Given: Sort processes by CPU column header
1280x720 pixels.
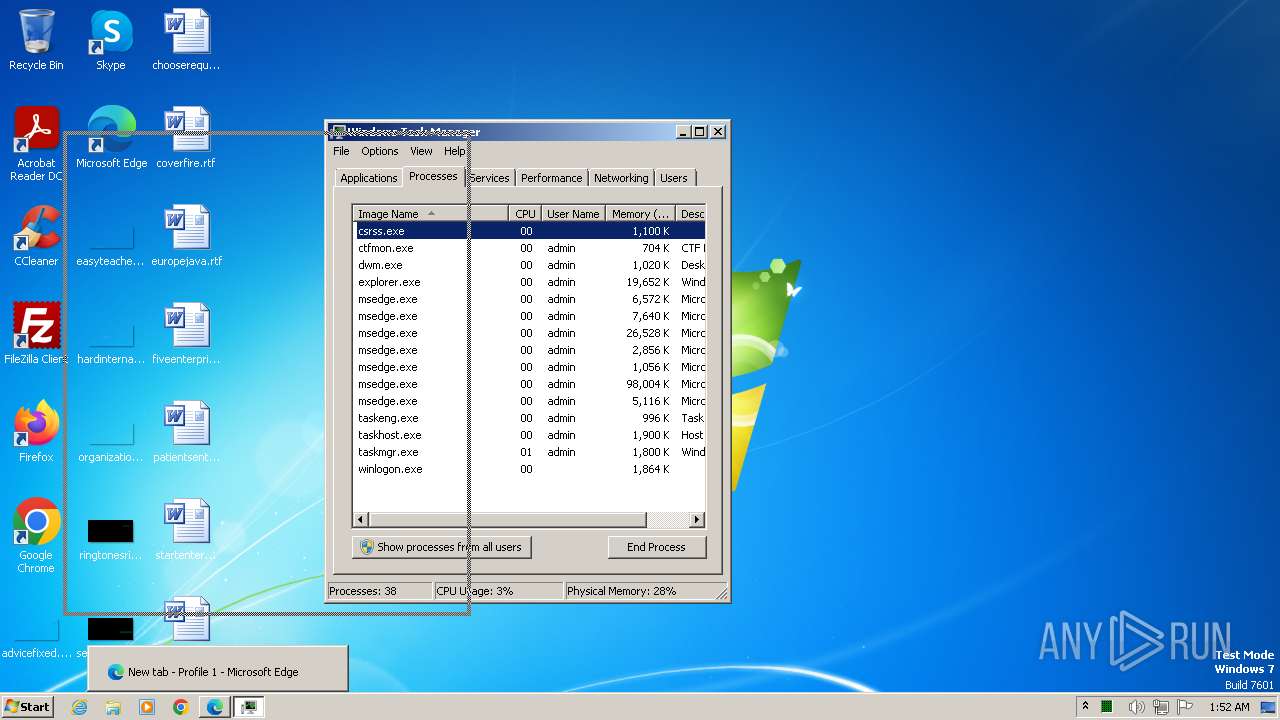Looking at the screenshot, I should (525, 213).
